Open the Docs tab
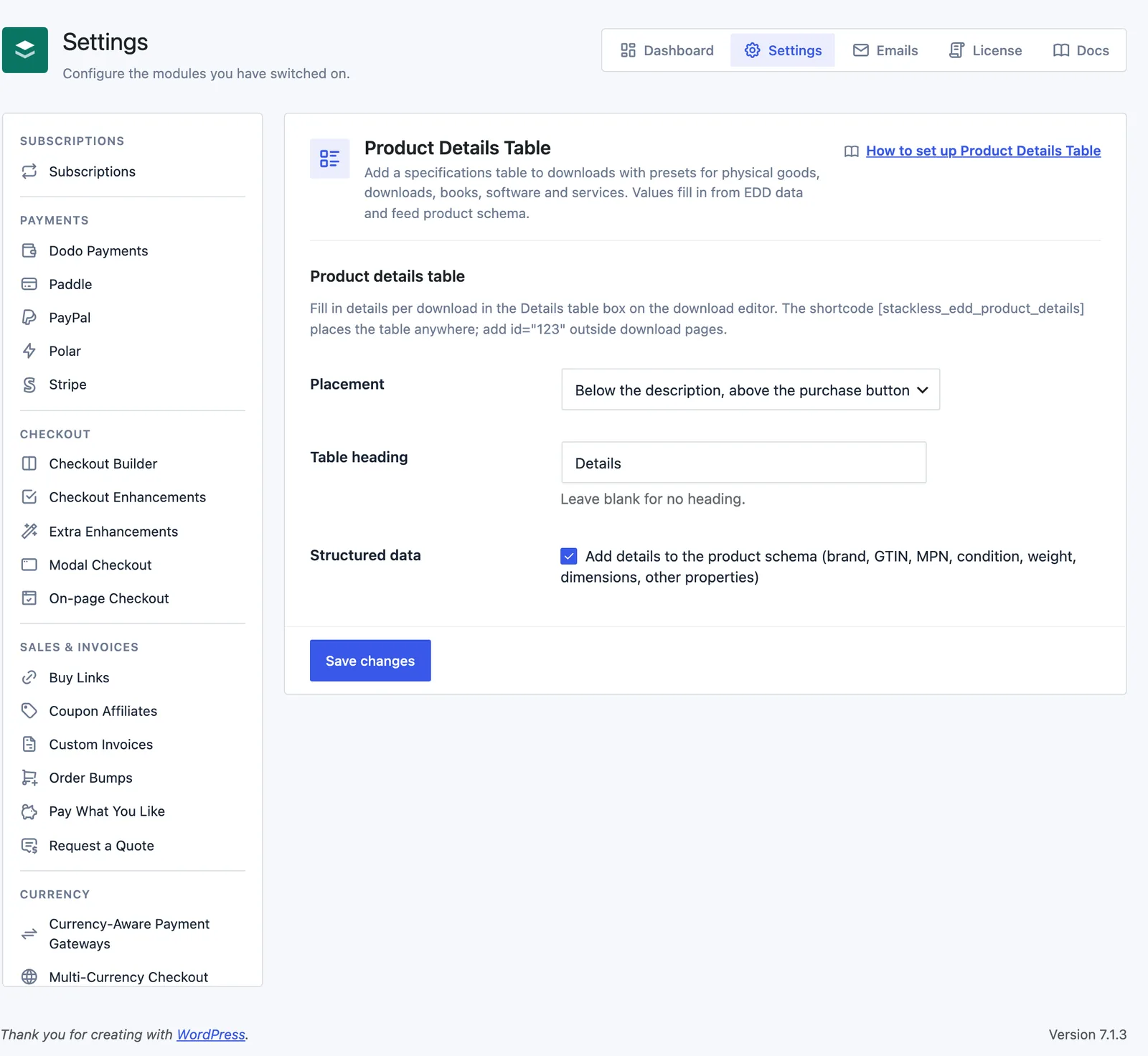The image size is (1148, 1056). tap(1081, 50)
